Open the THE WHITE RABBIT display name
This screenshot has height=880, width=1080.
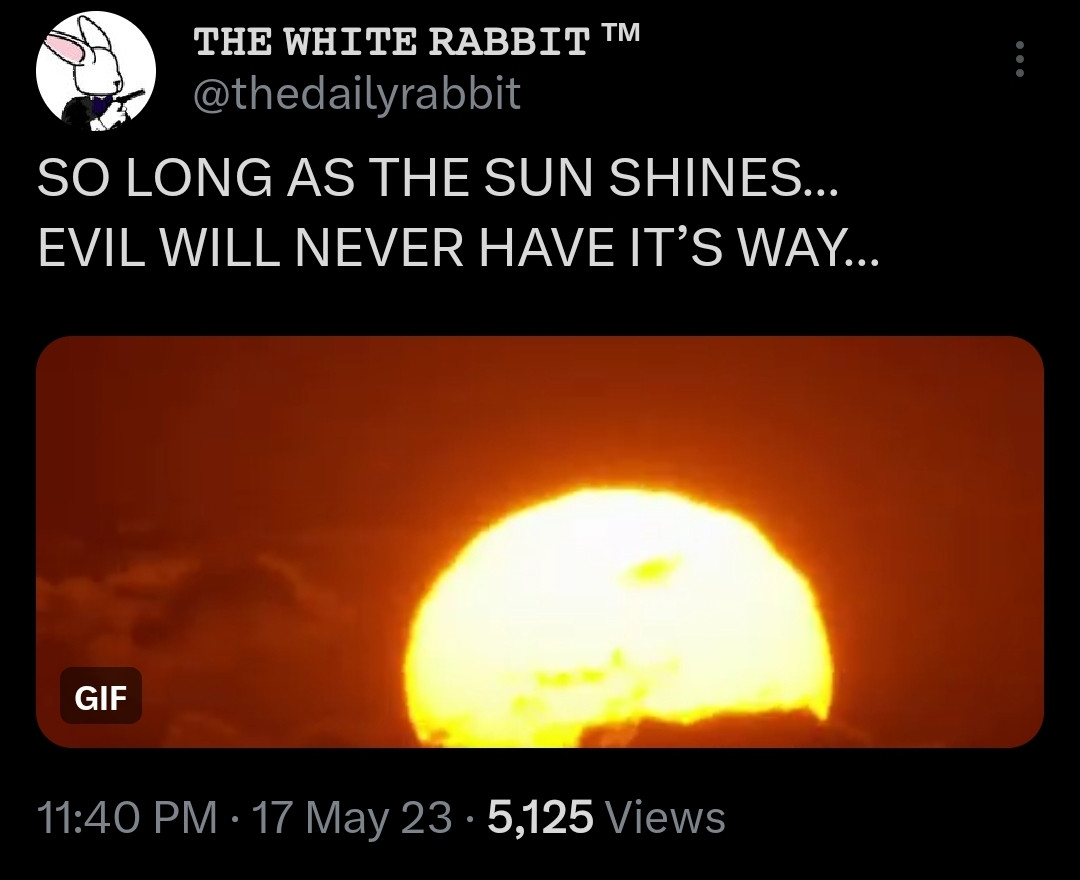point(392,43)
